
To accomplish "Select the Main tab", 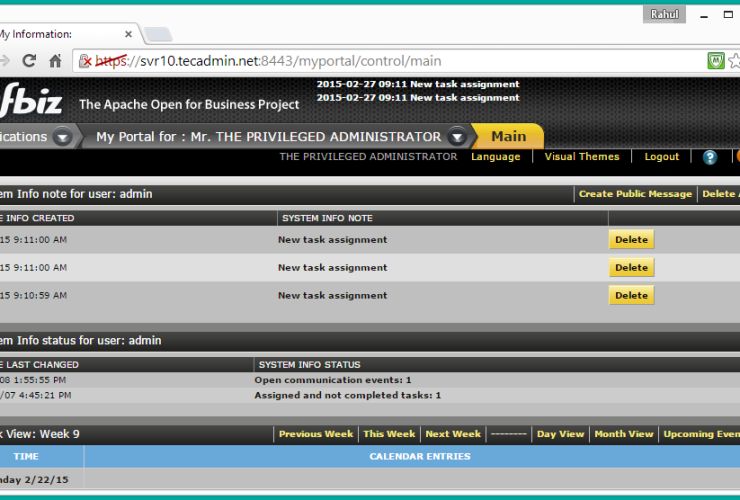I will pos(508,137).
